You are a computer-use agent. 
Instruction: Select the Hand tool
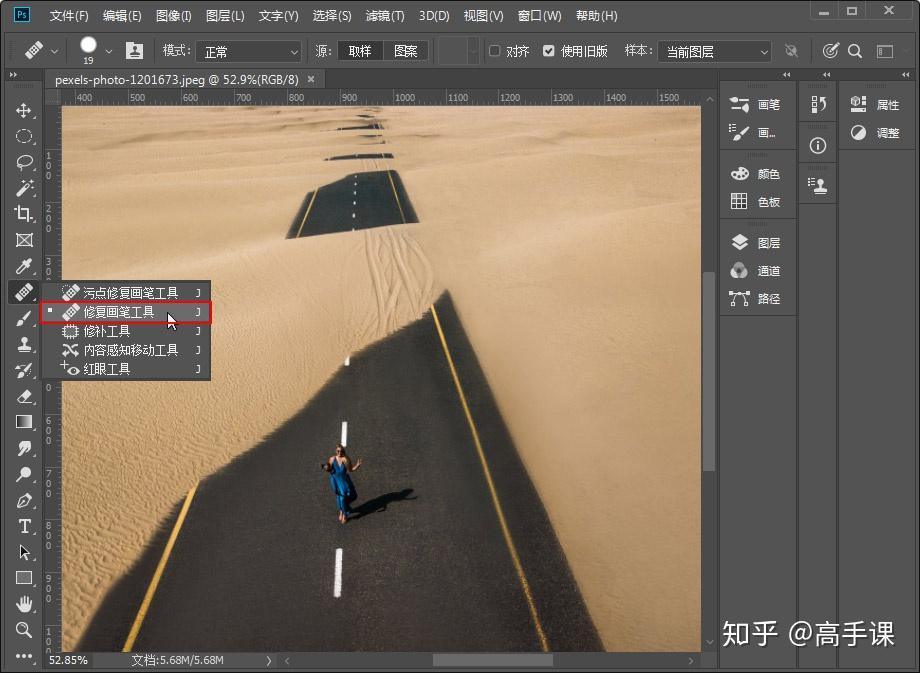point(24,604)
